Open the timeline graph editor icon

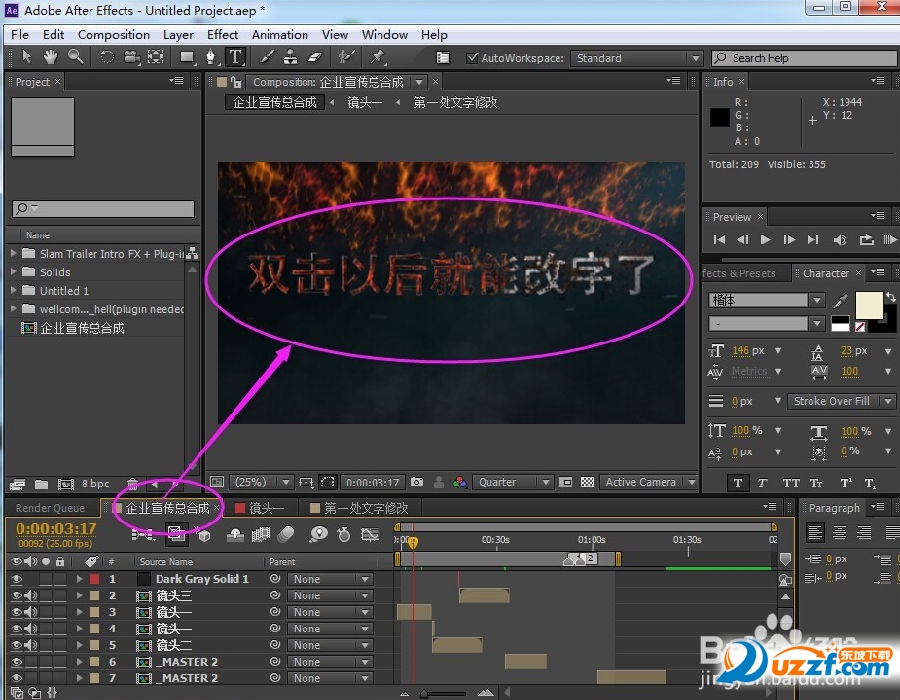click(370, 534)
